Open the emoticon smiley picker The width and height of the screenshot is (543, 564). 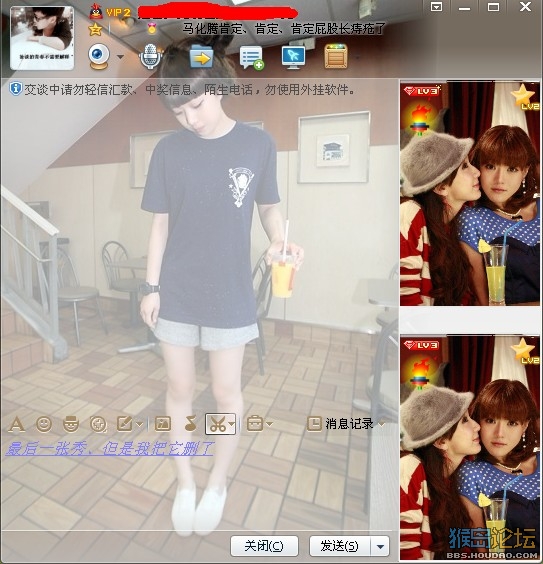(44, 424)
